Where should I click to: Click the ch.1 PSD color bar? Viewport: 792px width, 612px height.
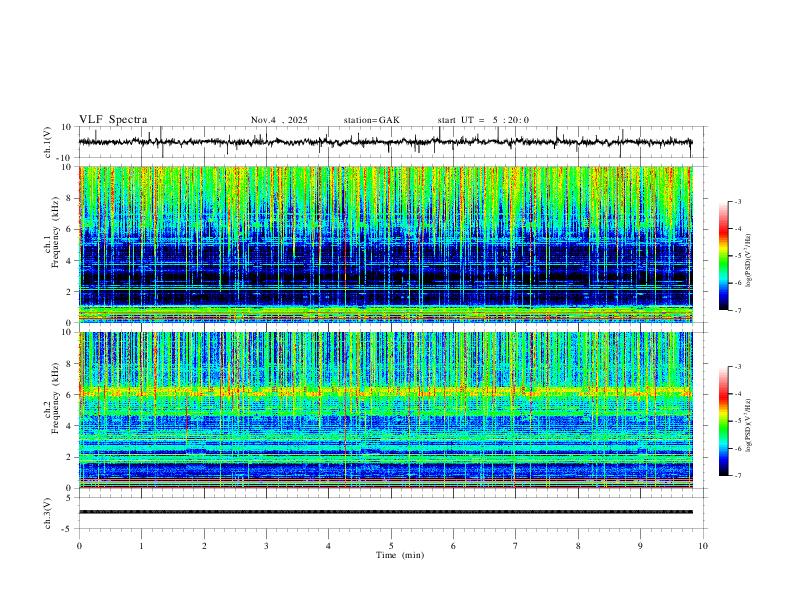(x=723, y=256)
